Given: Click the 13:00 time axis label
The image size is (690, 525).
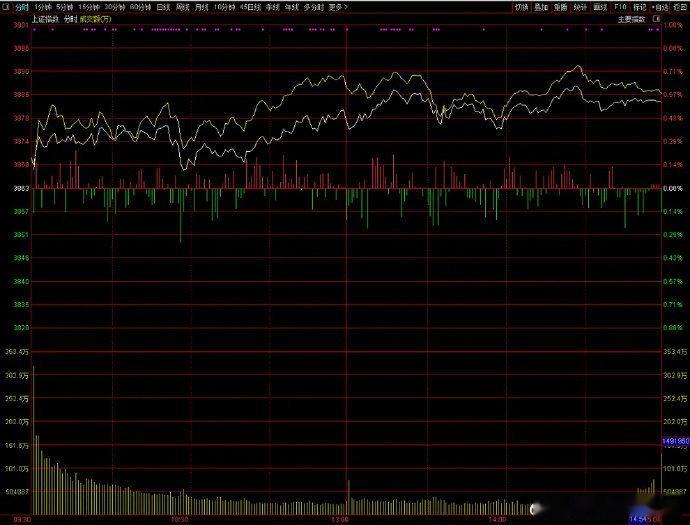Looking at the screenshot, I should [340, 520].
